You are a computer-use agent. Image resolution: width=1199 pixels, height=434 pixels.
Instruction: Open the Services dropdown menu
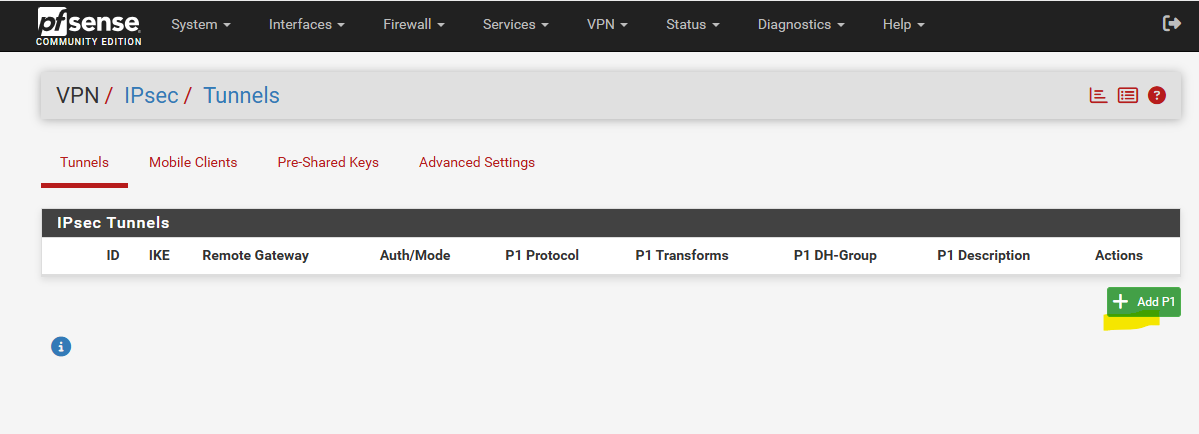tap(516, 24)
